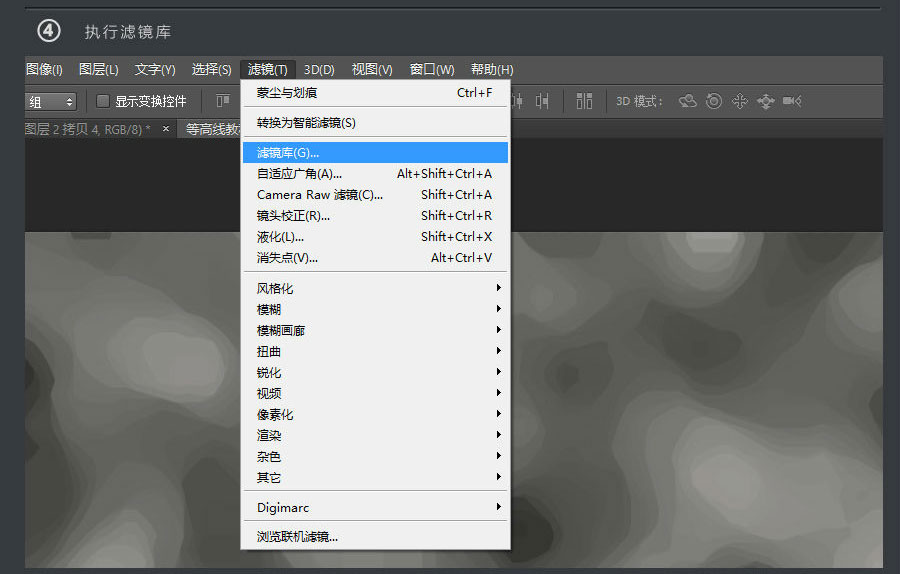Expand the 模糊画廊 submenu
The image size is (900, 574).
[x=375, y=330]
